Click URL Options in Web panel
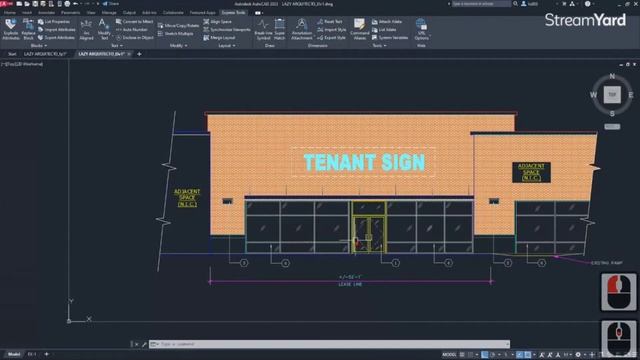This screenshot has width=640, height=360. tap(421, 29)
